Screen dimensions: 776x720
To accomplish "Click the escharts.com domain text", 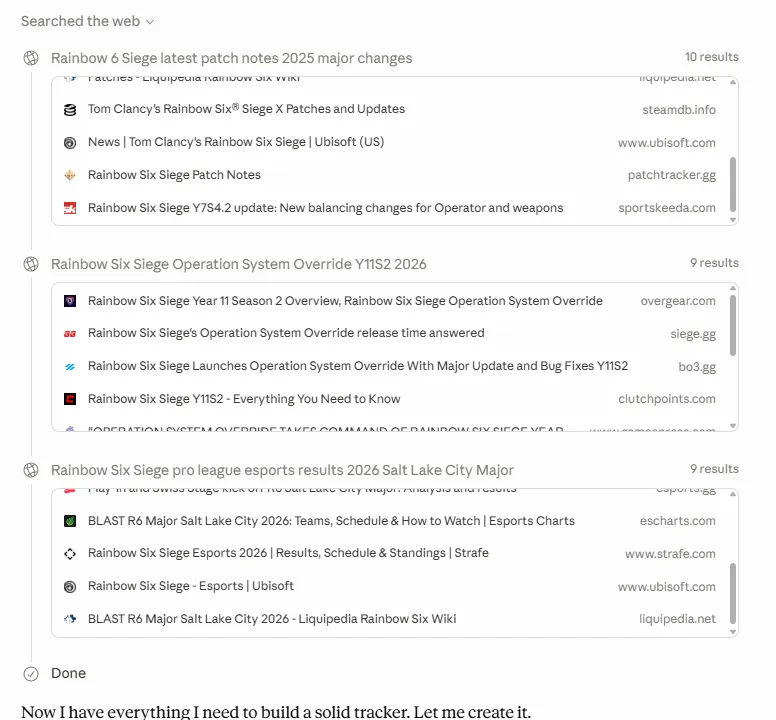I will pyautogui.click(x=678, y=521).
